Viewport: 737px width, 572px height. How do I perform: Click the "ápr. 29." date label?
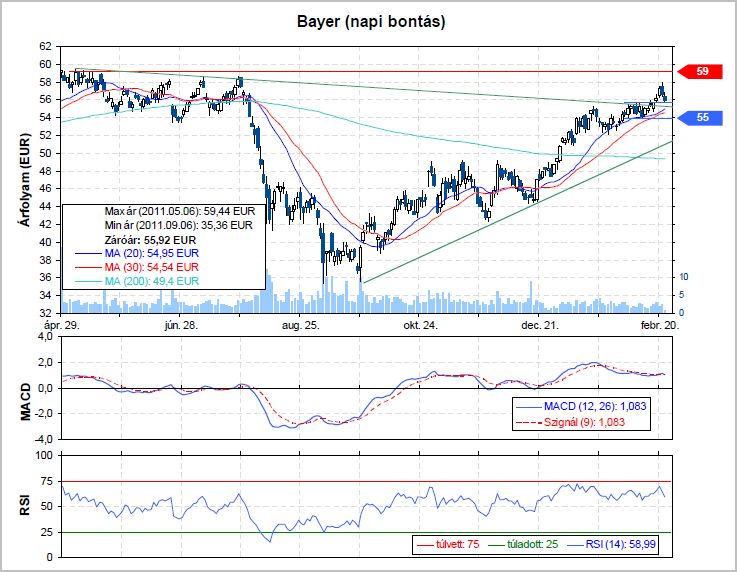point(62,325)
